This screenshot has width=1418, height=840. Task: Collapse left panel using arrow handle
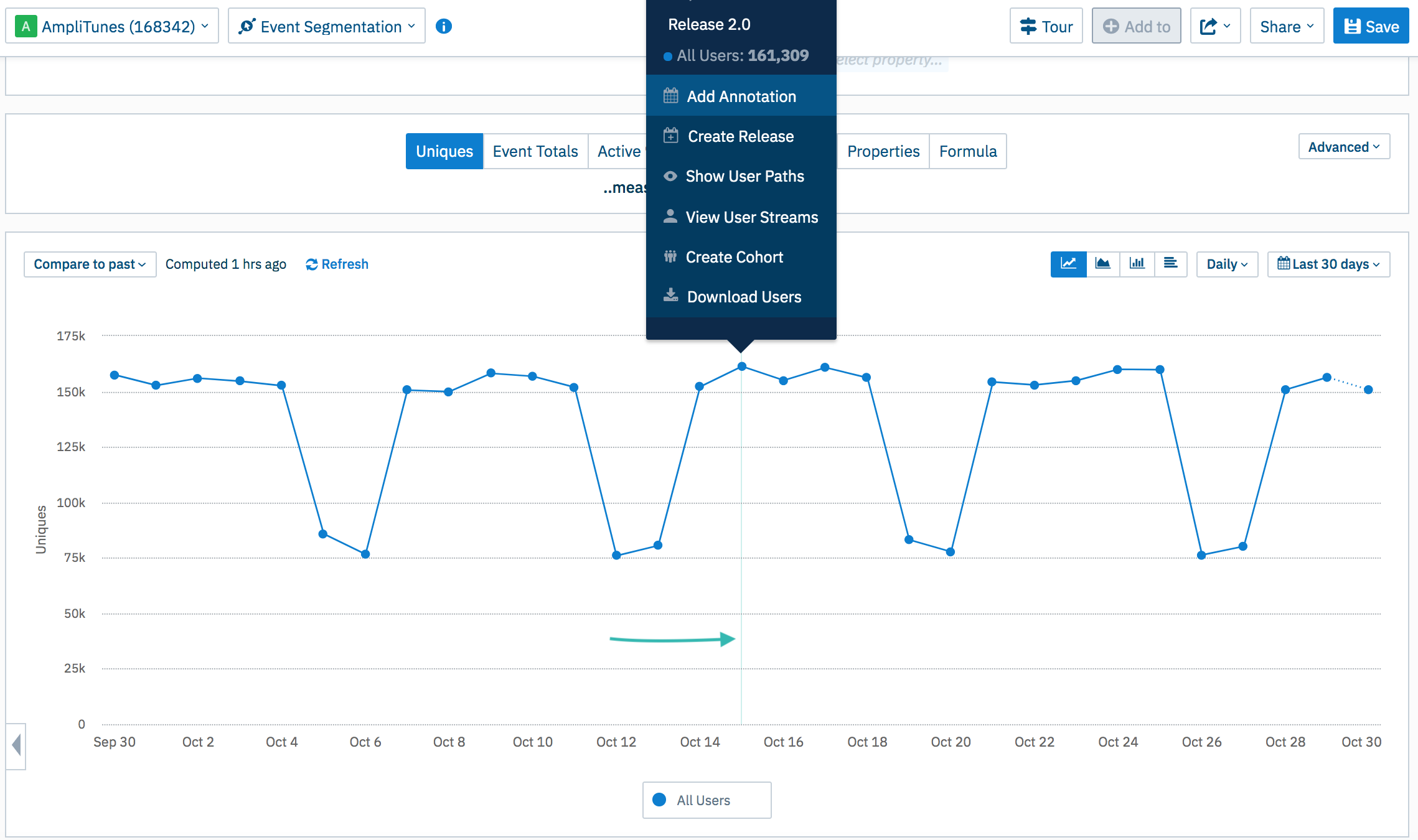pos(16,745)
